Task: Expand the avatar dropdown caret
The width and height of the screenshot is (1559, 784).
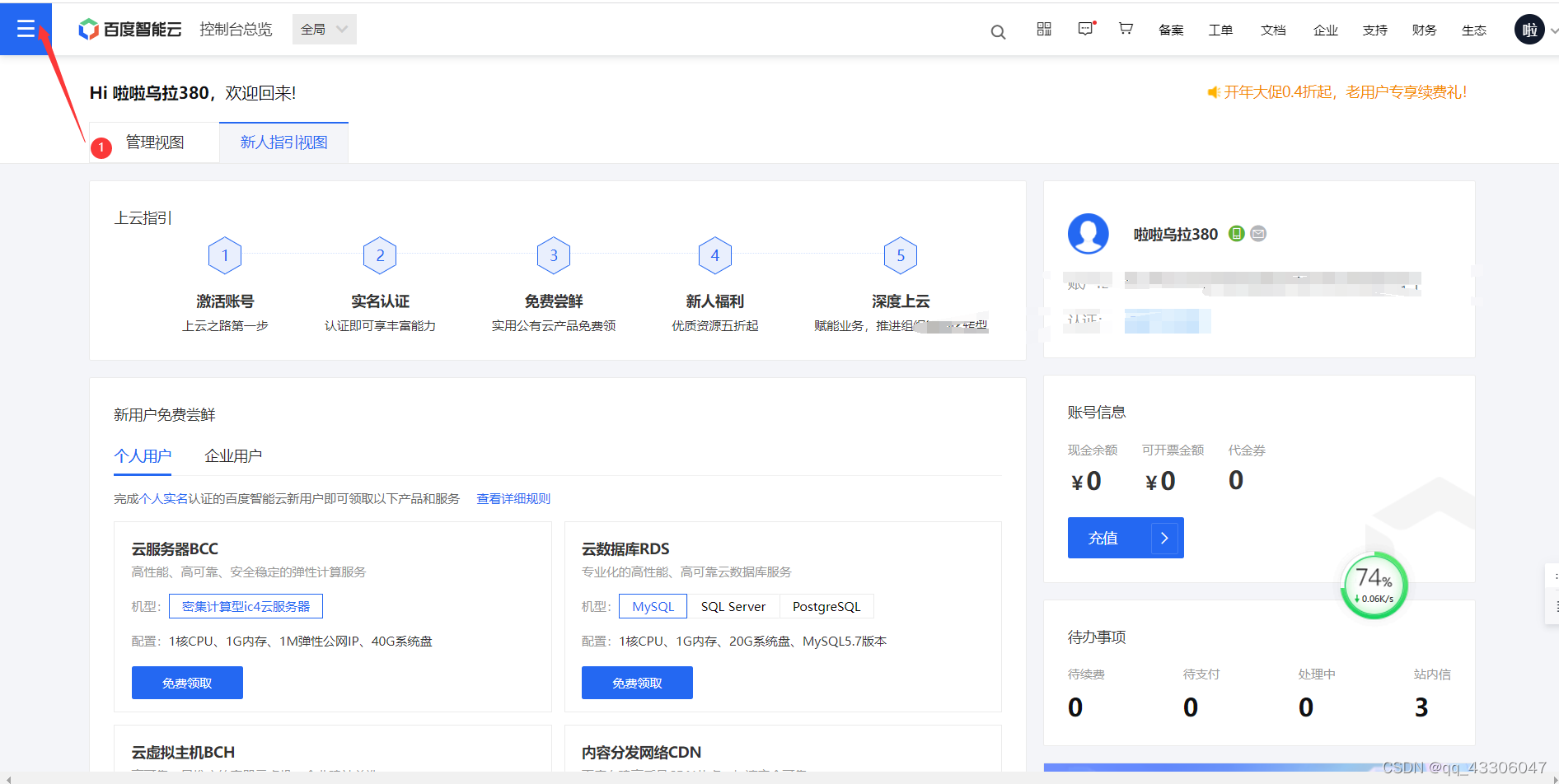Action: pos(1553,30)
